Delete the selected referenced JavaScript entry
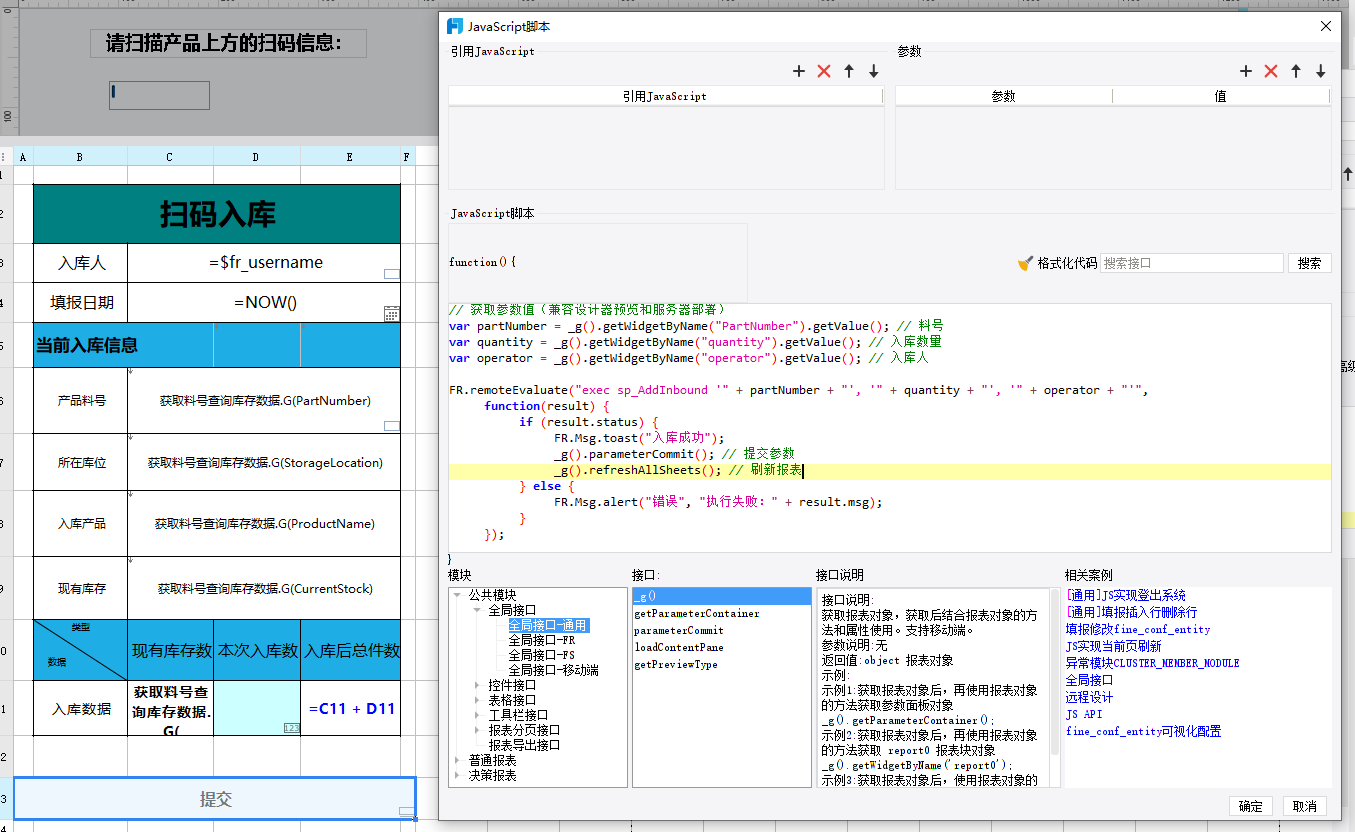Screen dimensions: 1355x832 tap(824, 71)
